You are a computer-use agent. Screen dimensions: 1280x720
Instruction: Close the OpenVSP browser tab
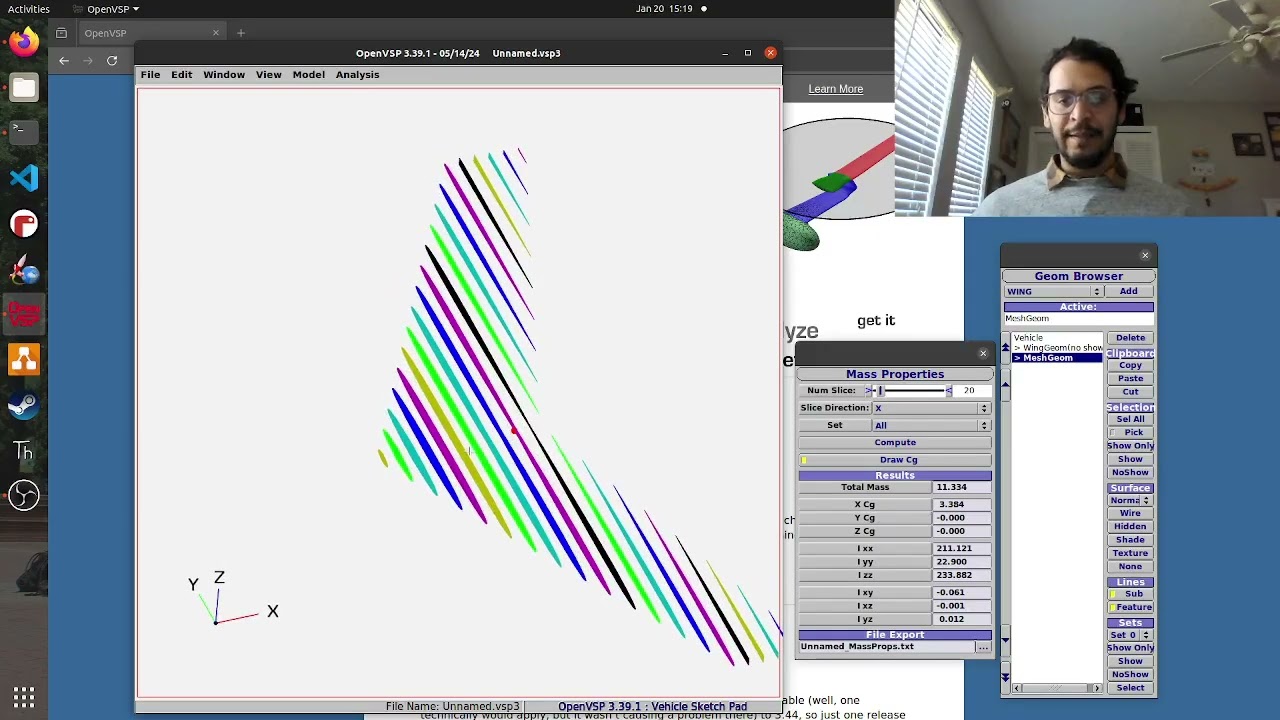tap(215, 33)
